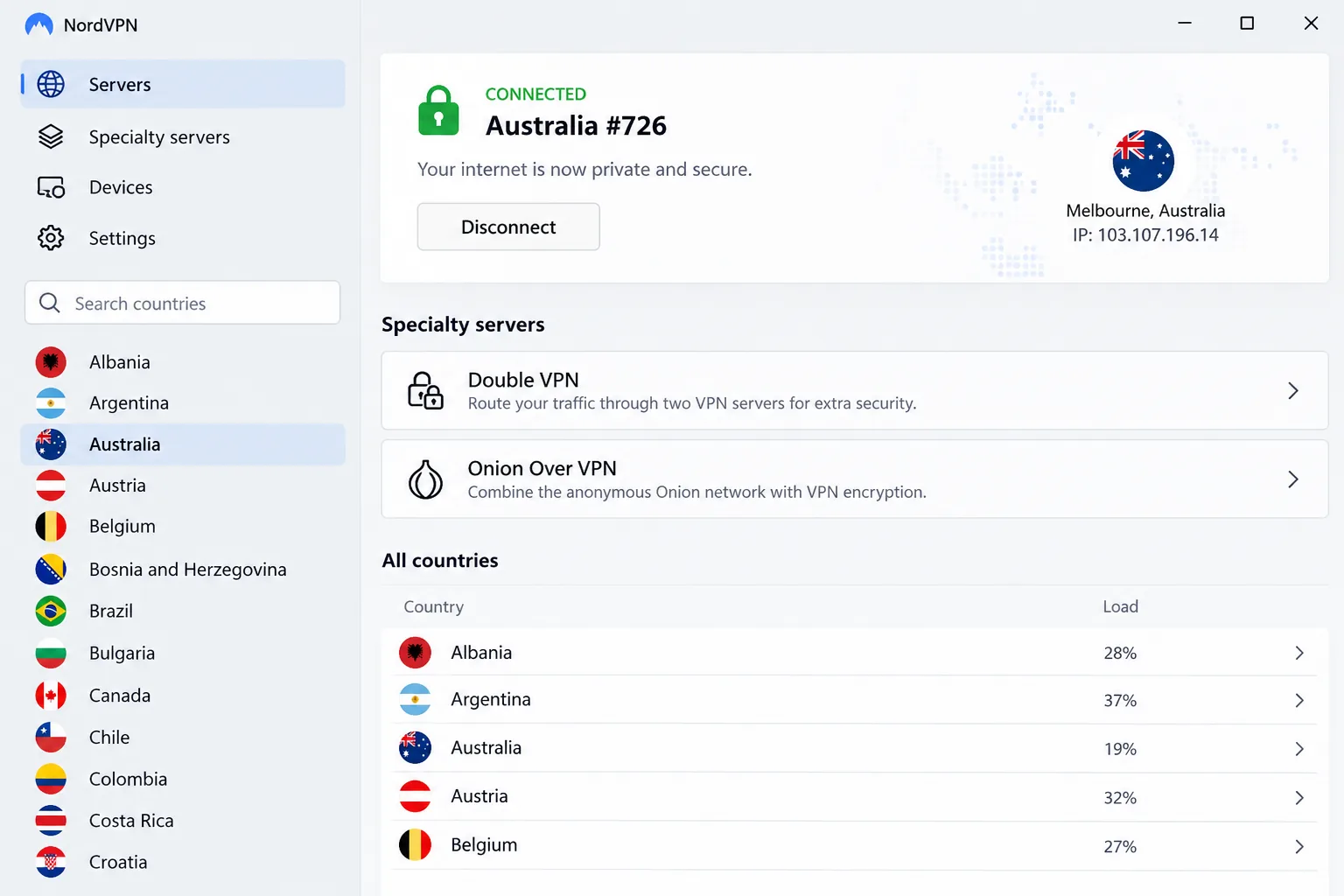
Task: Click the green connected padlock icon
Action: coord(438,110)
